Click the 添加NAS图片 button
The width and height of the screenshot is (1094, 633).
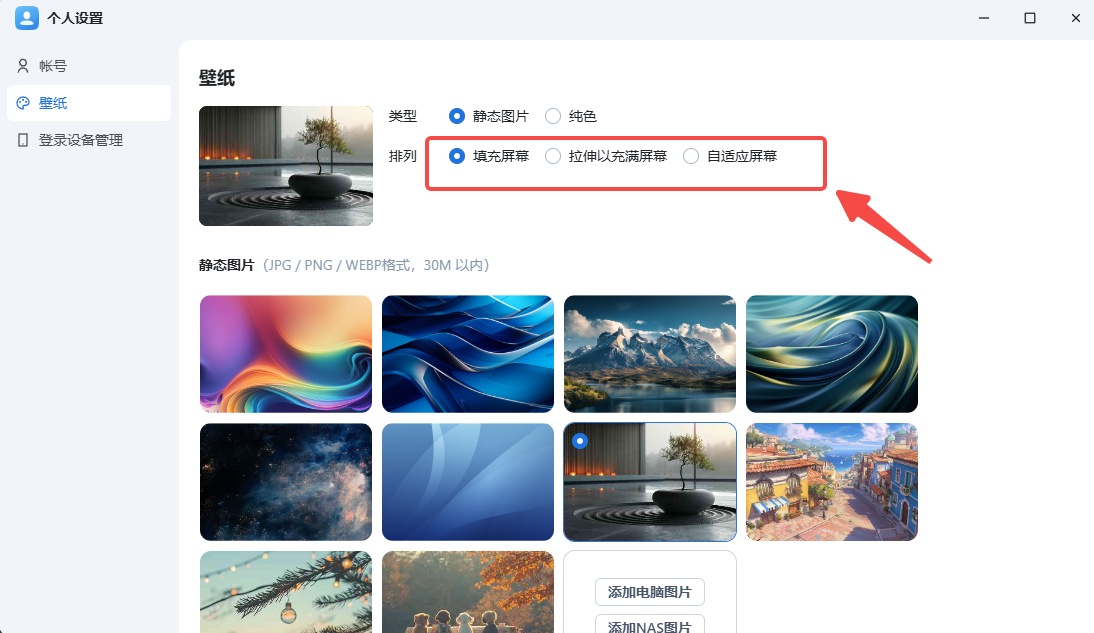[x=650, y=625]
